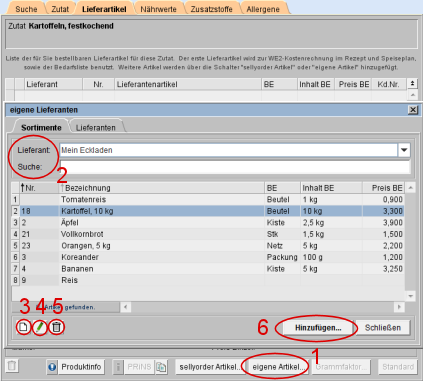
Task: Click the article list scroll down arrow
Action: [411, 296]
